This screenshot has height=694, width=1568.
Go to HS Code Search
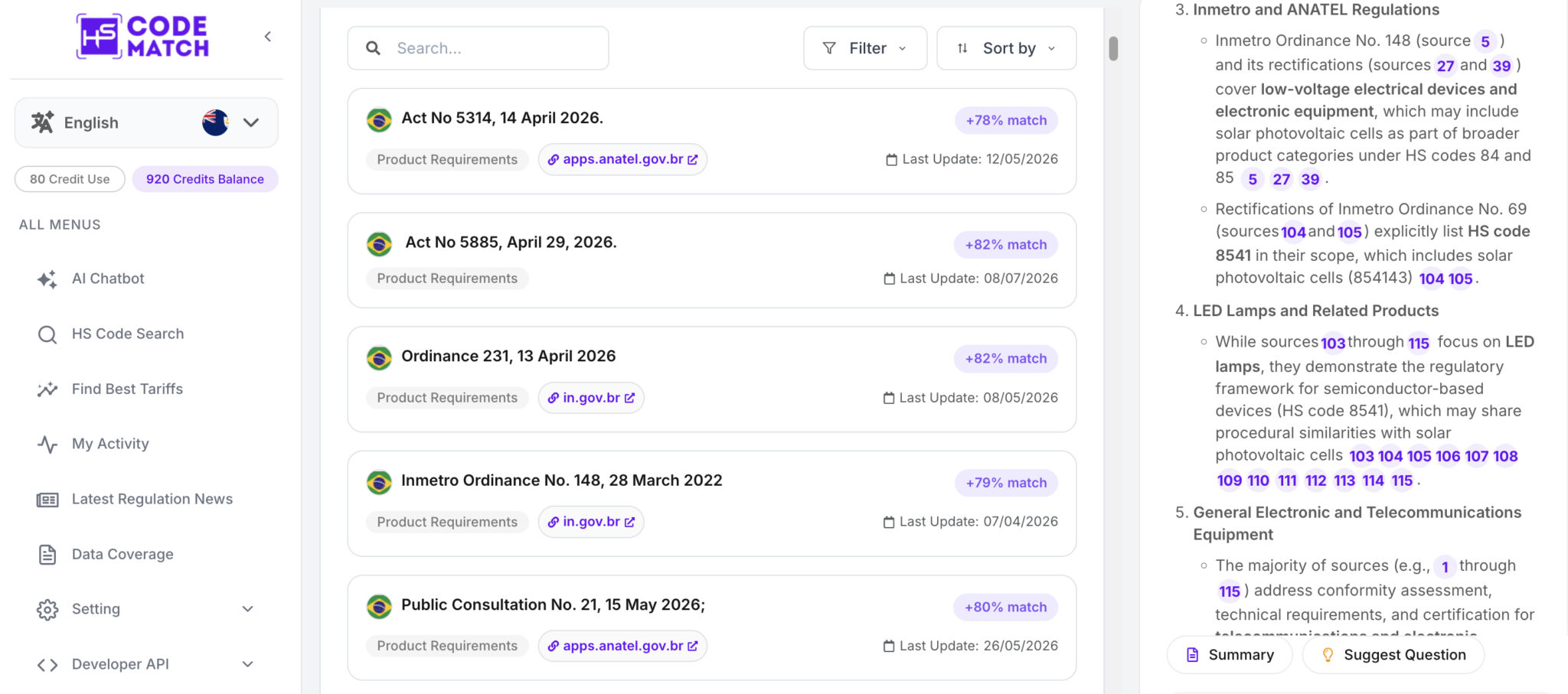point(128,334)
